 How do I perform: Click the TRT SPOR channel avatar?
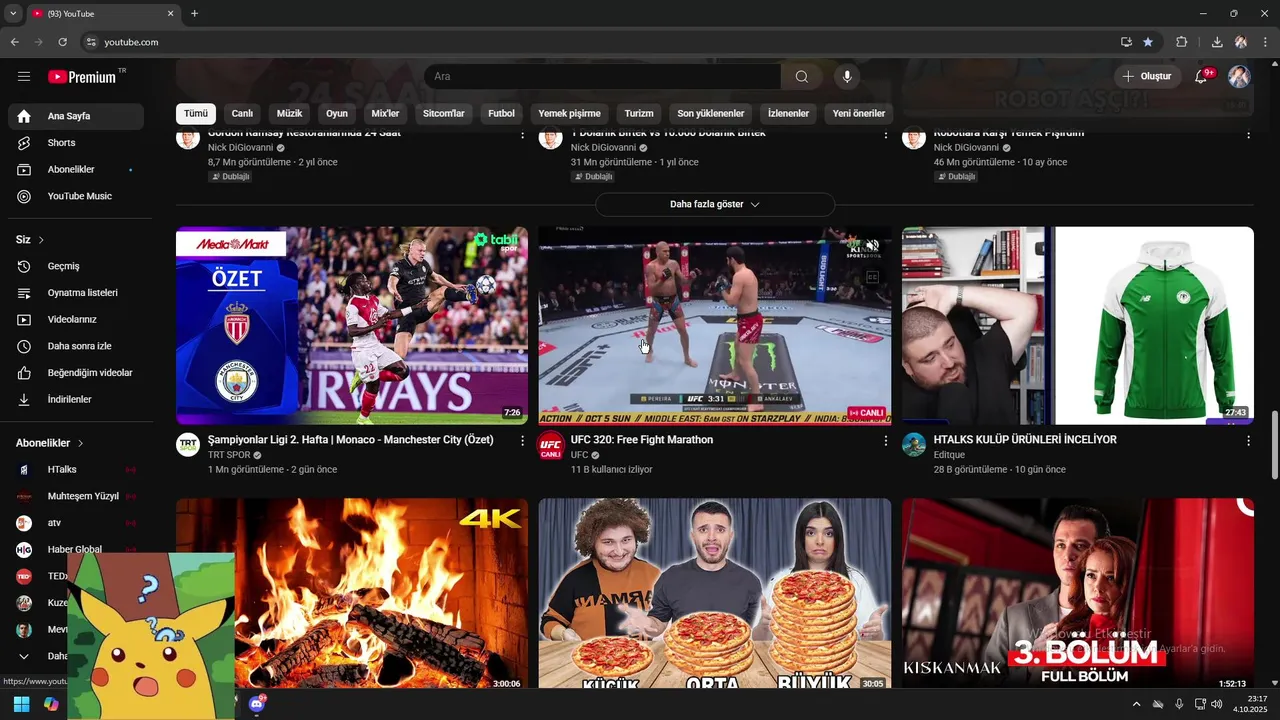tap(188, 445)
